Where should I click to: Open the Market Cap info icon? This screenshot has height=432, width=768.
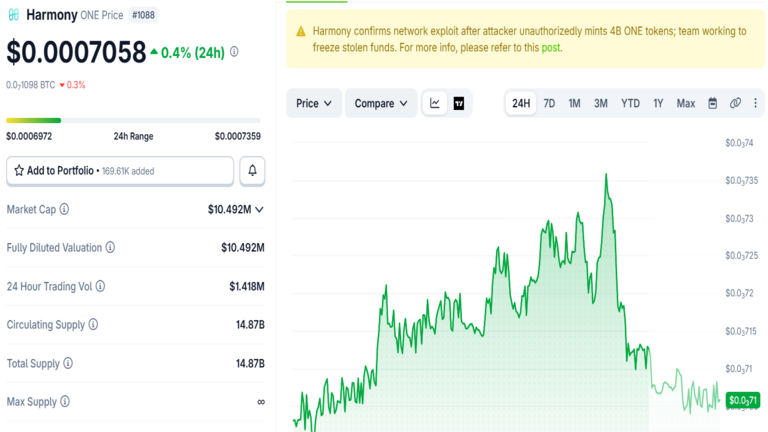[x=64, y=209]
